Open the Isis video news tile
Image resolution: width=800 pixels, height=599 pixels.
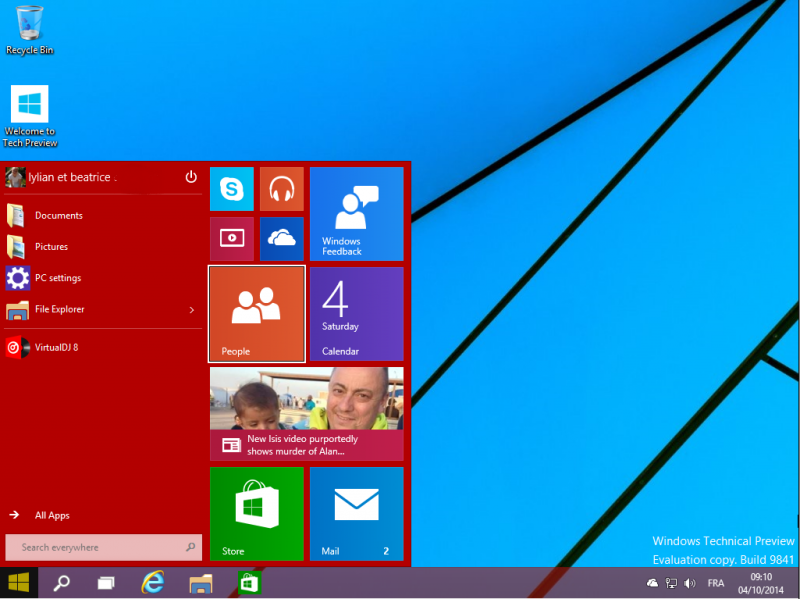click(306, 413)
